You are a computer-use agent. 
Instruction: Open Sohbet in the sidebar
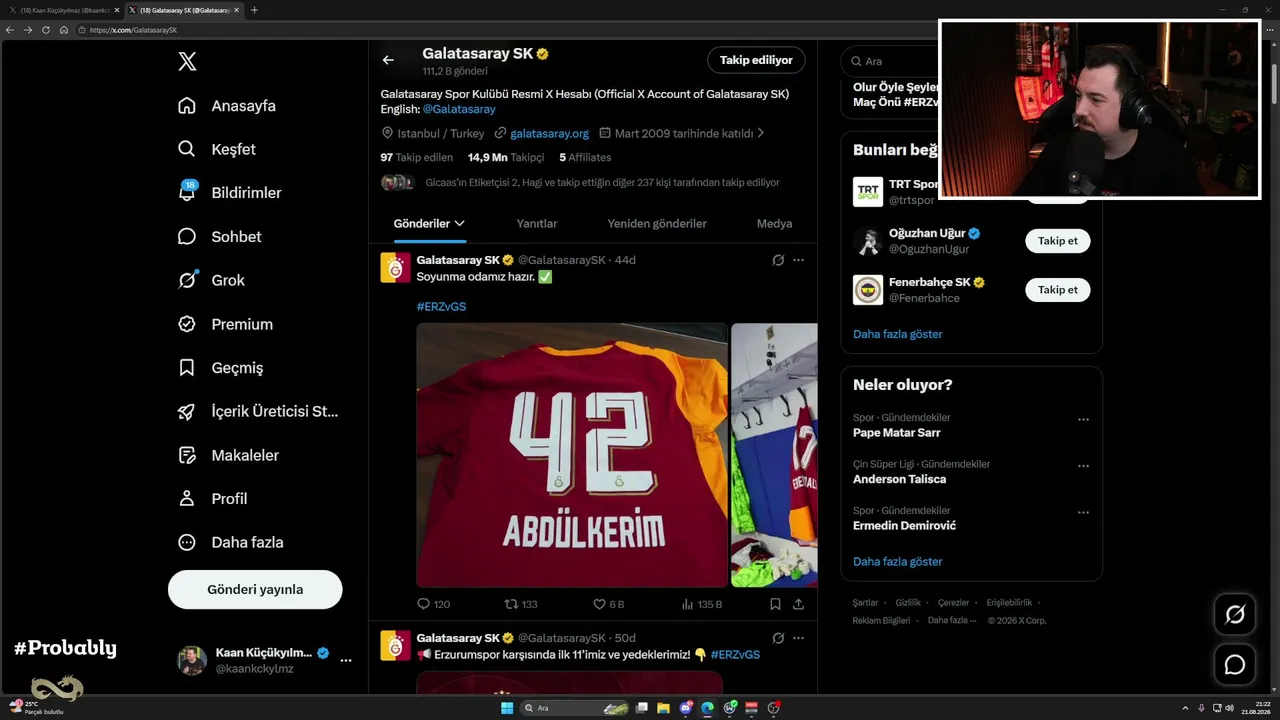(219, 237)
